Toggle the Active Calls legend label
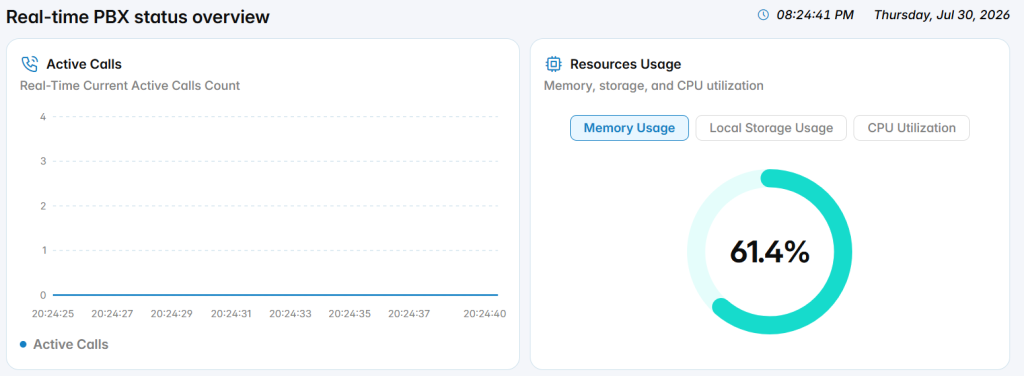1024x376 pixels. (71, 344)
